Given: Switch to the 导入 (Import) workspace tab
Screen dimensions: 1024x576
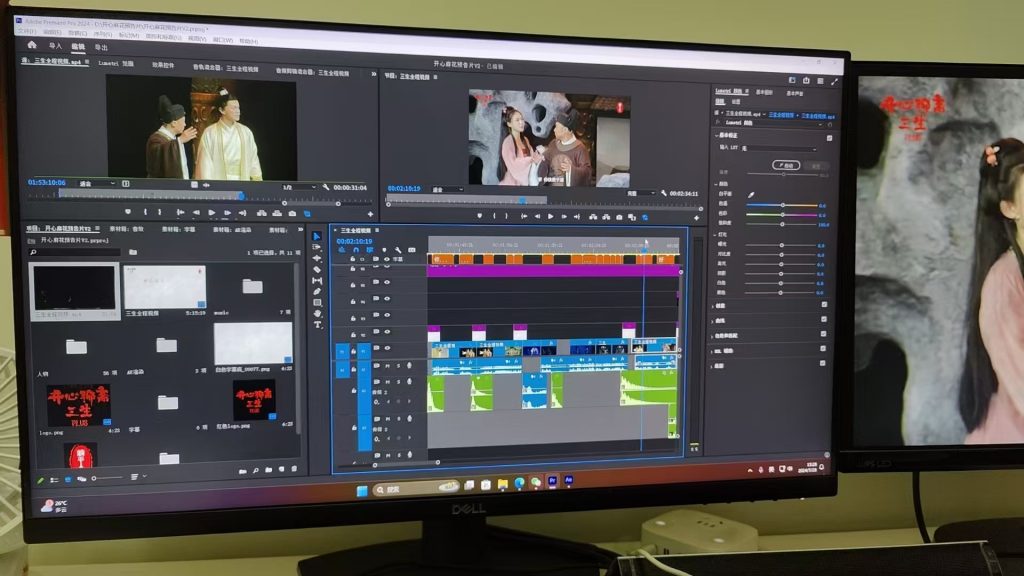Looking at the screenshot, I should pyautogui.click(x=55, y=46).
